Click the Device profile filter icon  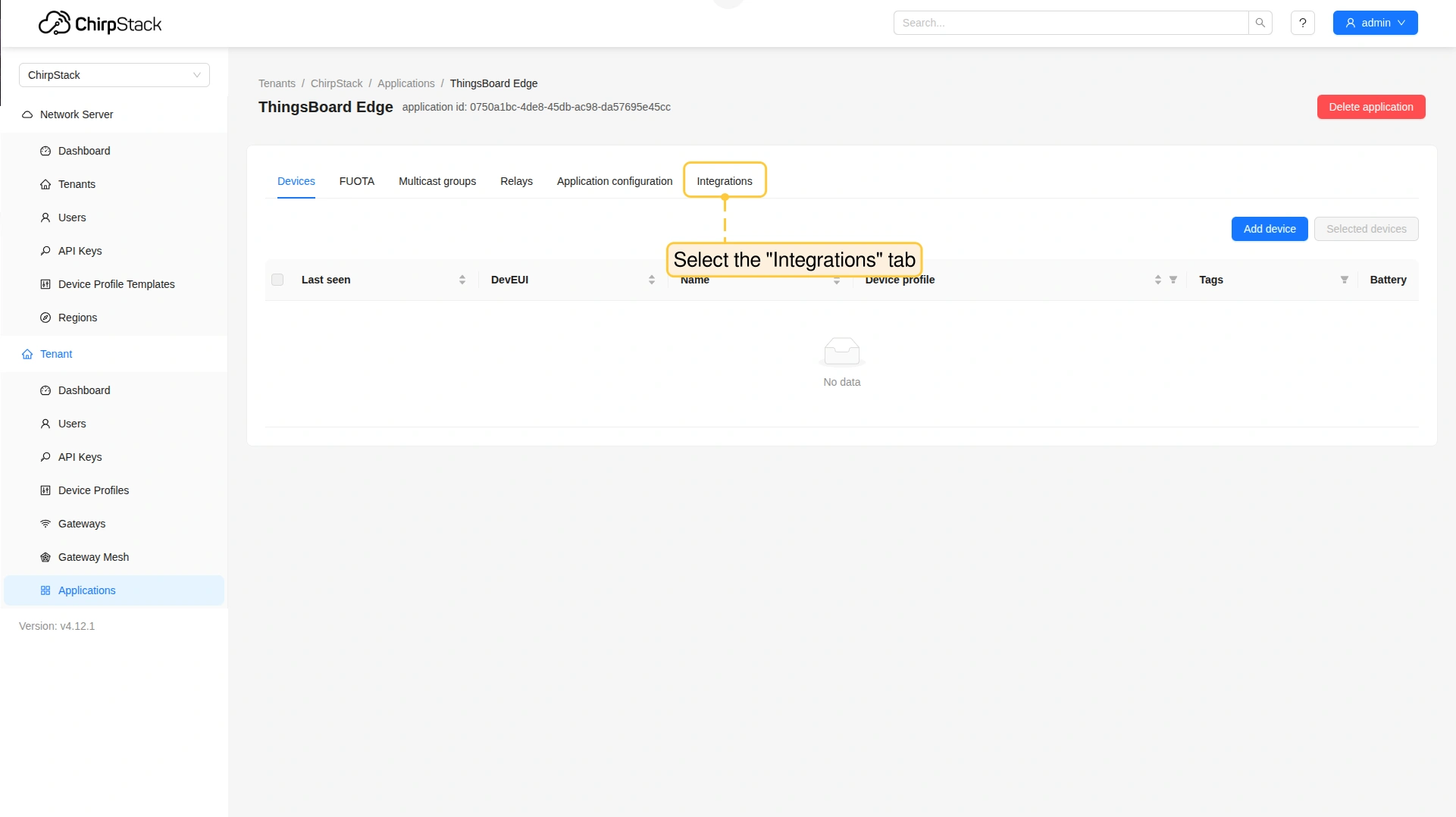tap(1173, 280)
